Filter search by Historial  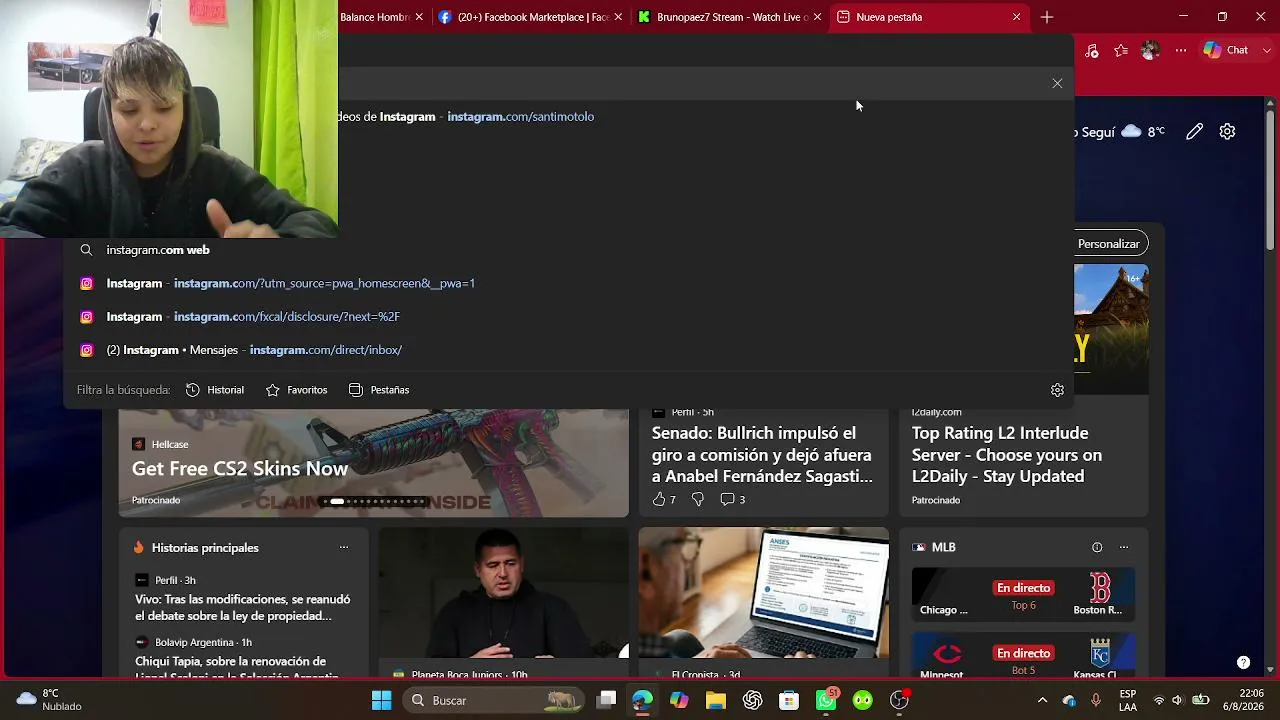coord(215,390)
